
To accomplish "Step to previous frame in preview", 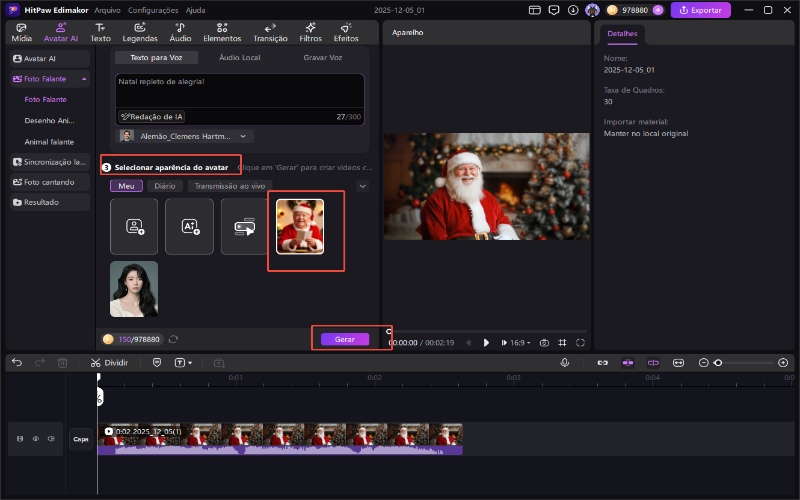I will pos(469,343).
